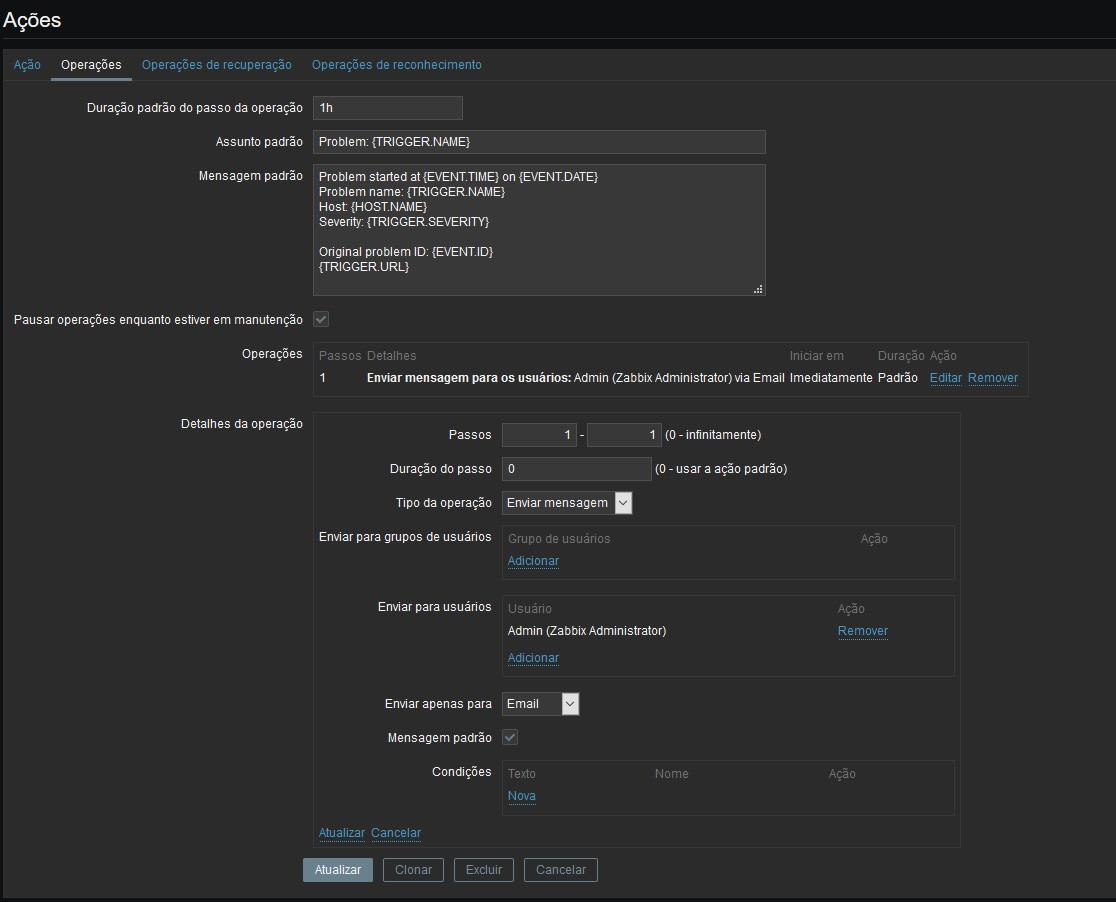Switch to Operações de recuperação tab
Viewport: 1116px width, 902px height.
click(x=216, y=65)
